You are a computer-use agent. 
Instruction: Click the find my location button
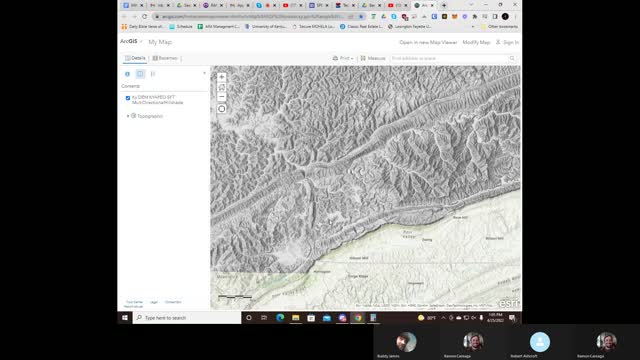[x=222, y=109]
